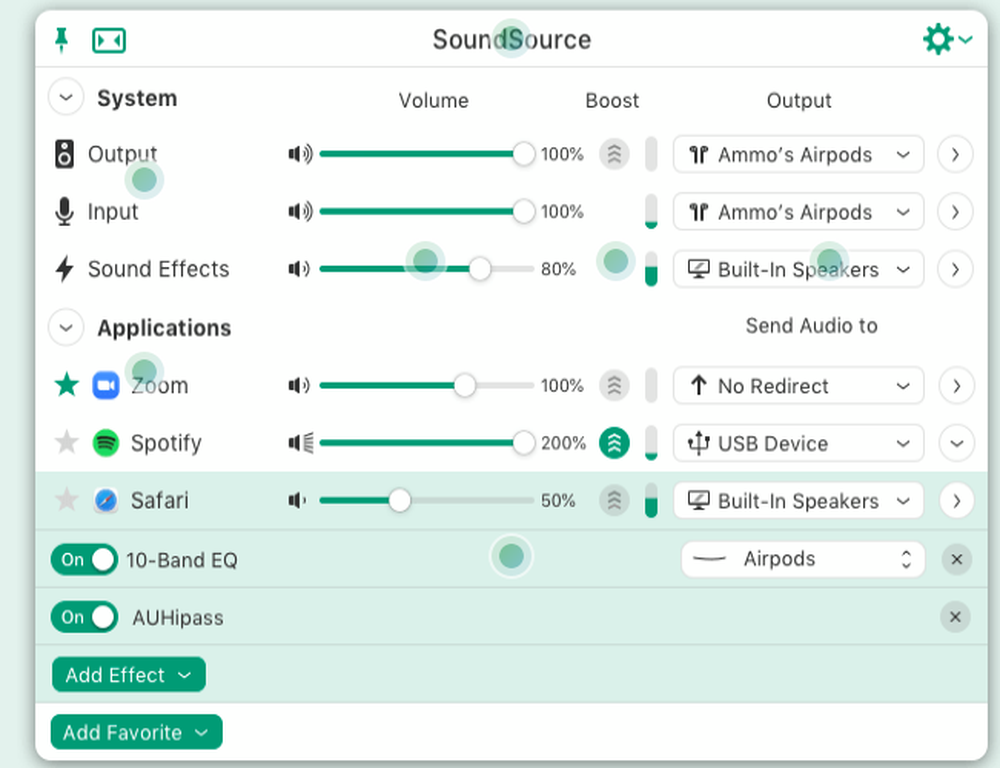The height and width of the screenshot is (768, 1000).
Task: Click the Zoom volume slider knob
Action: 464,385
